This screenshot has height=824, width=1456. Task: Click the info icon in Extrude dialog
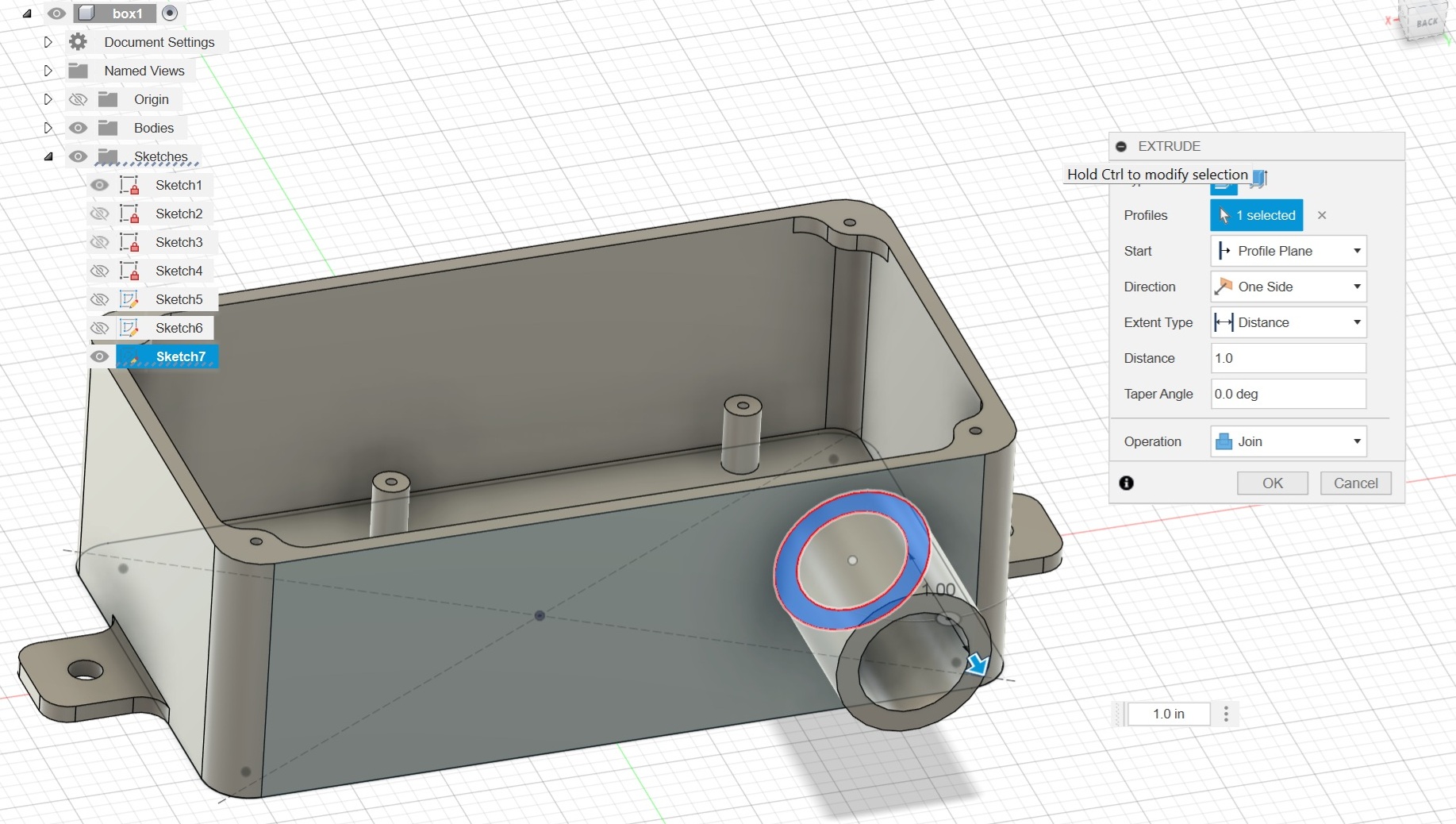1126,483
